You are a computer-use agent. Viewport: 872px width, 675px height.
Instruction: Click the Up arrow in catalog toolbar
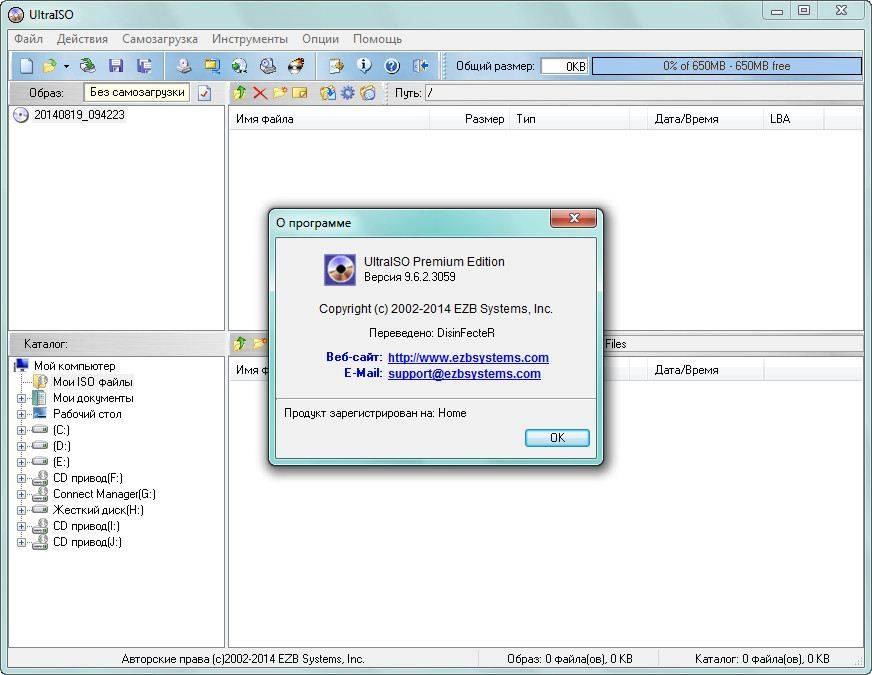240,344
